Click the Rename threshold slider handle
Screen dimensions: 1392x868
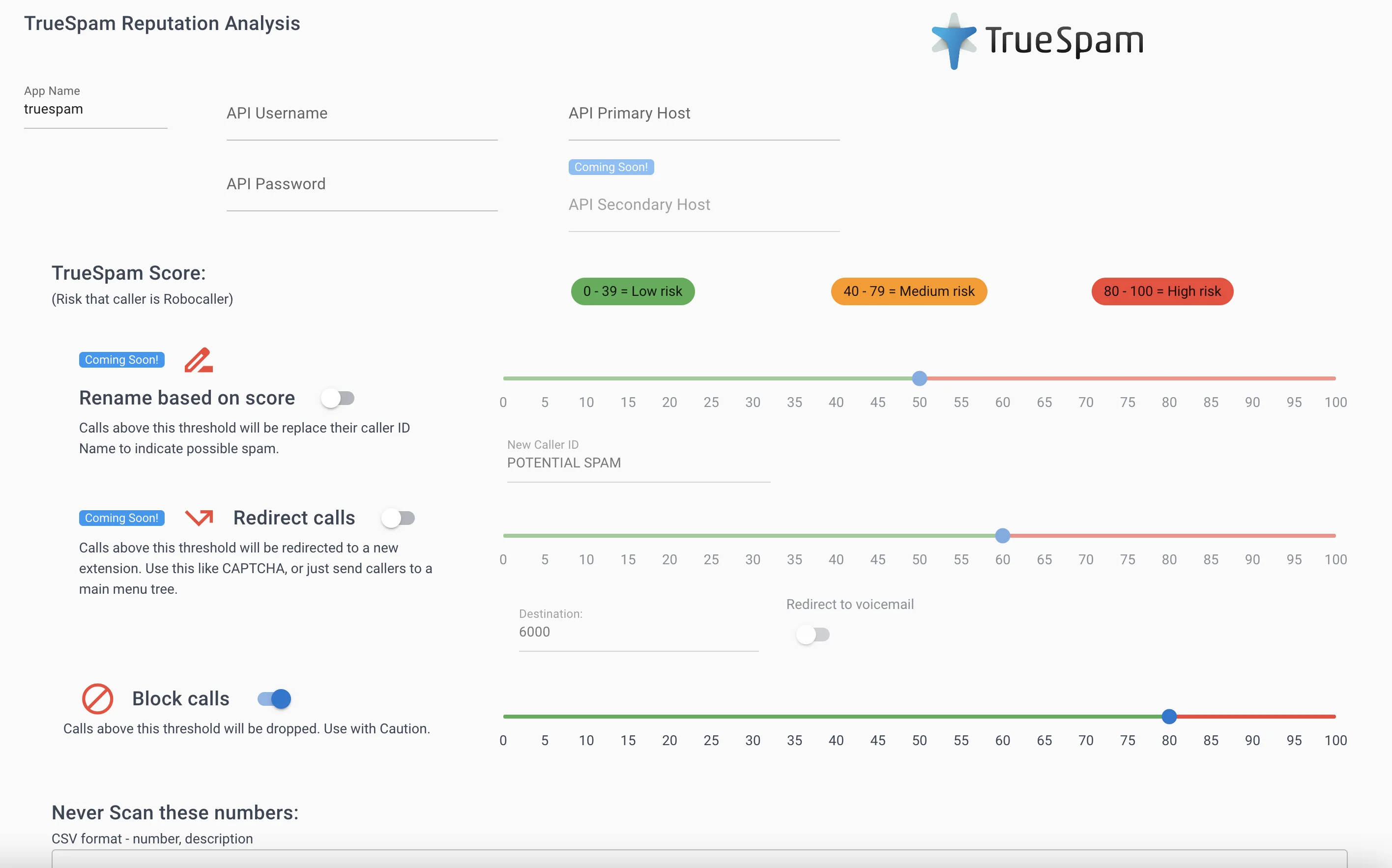[x=920, y=378]
